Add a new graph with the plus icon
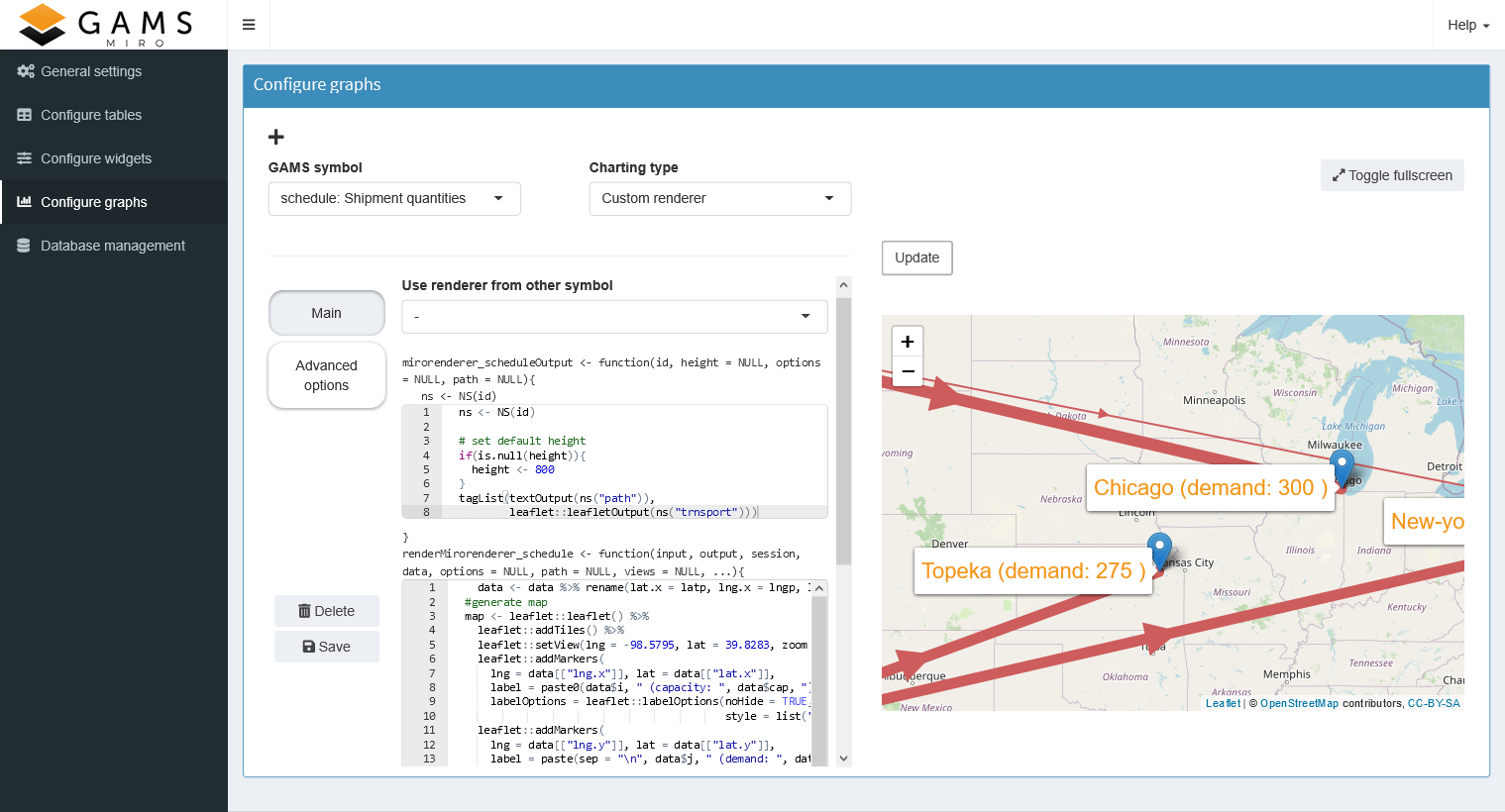The height and width of the screenshot is (812, 1505). point(275,137)
